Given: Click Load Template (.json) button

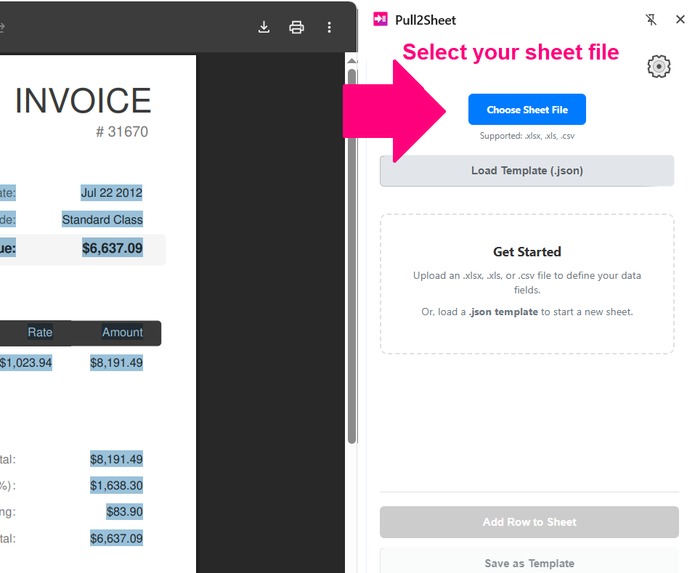Looking at the screenshot, I should pos(527,171).
